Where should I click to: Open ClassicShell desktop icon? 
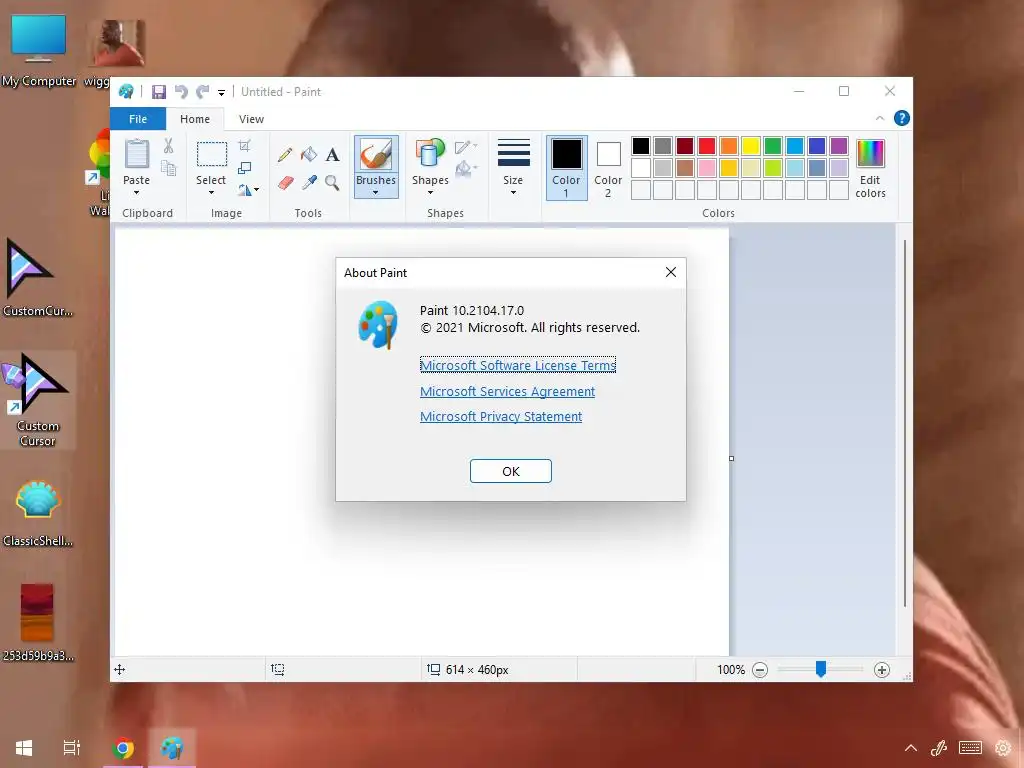tap(38, 513)
